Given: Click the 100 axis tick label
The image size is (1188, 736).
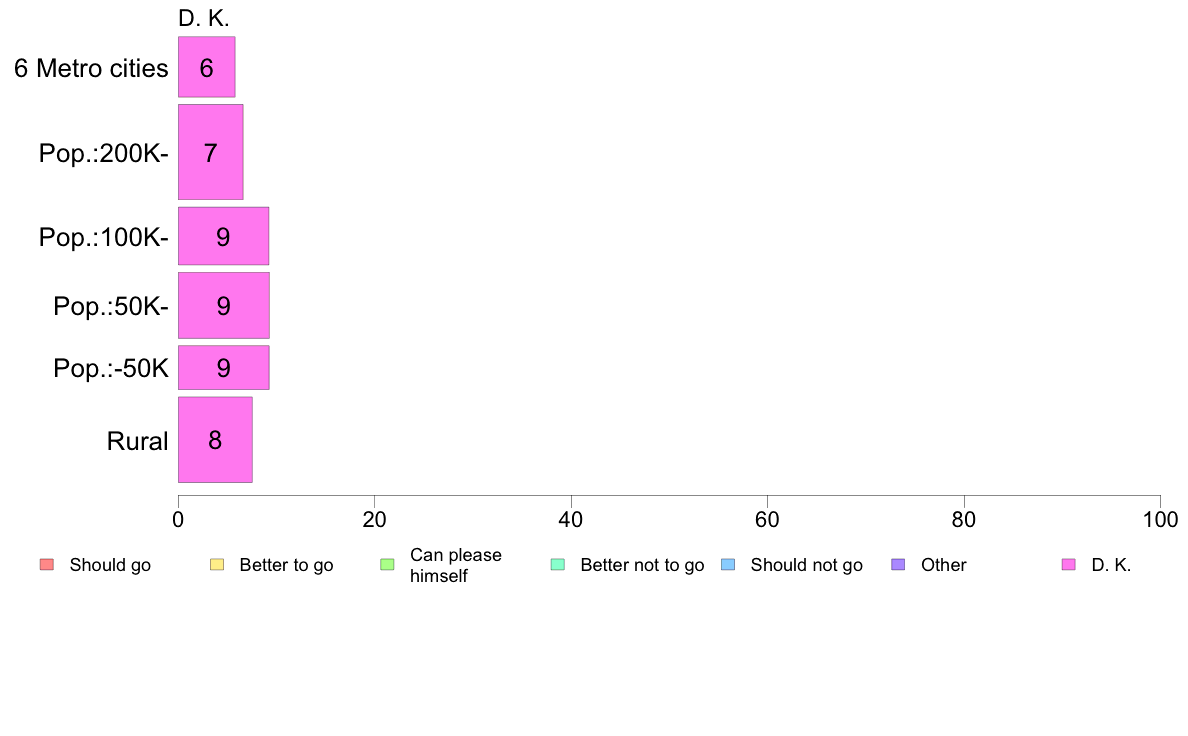Looking at the screenshot, I should (1160, 519).
